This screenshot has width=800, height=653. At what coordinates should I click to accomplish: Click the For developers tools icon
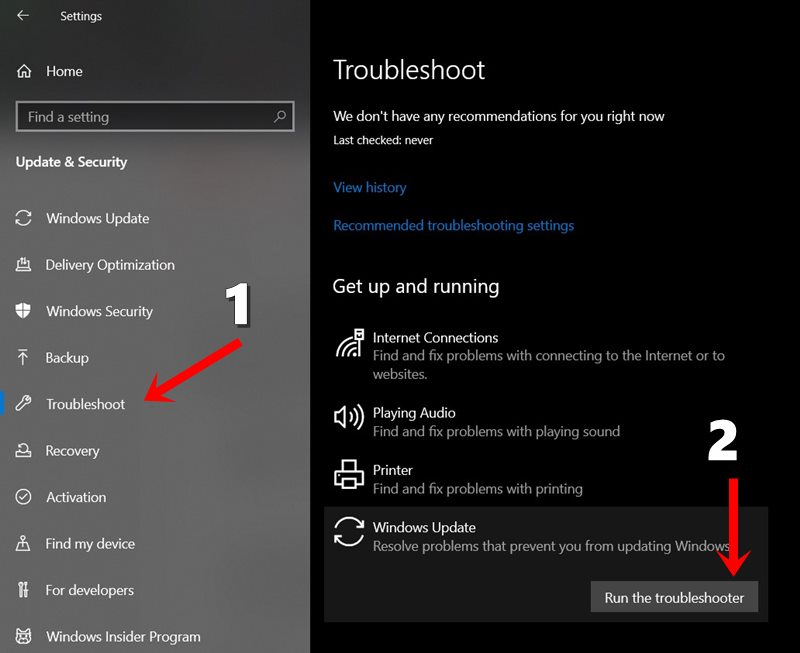(x=23, y=590)
